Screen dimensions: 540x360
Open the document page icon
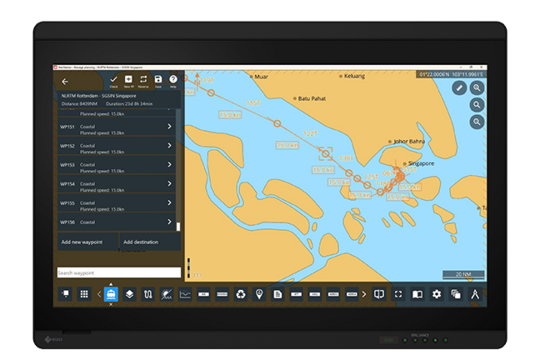[x=278, y=294]
